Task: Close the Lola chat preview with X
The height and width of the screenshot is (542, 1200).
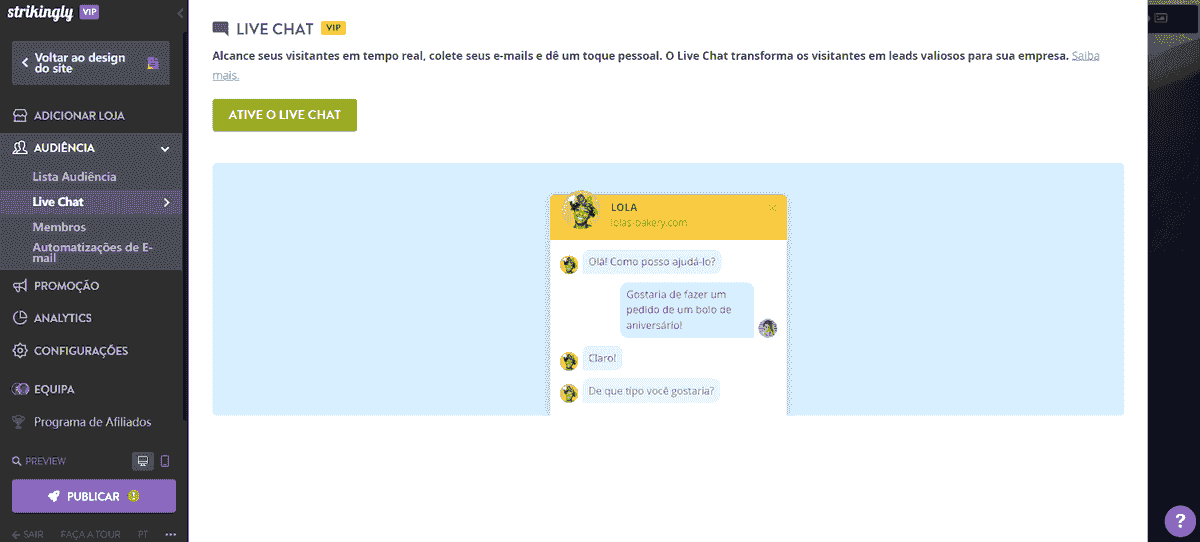Action: (773, 208)
